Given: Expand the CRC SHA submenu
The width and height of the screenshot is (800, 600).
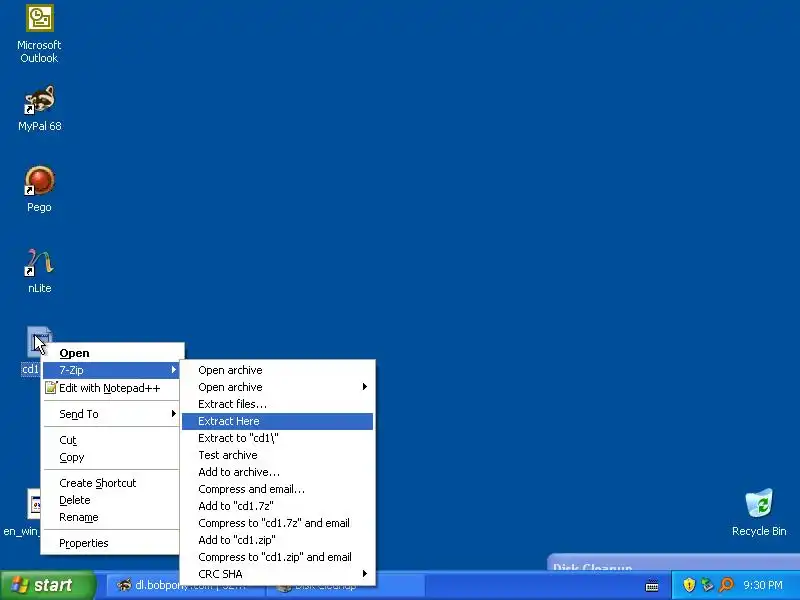Looking at the screenshot, I should 278,574.
